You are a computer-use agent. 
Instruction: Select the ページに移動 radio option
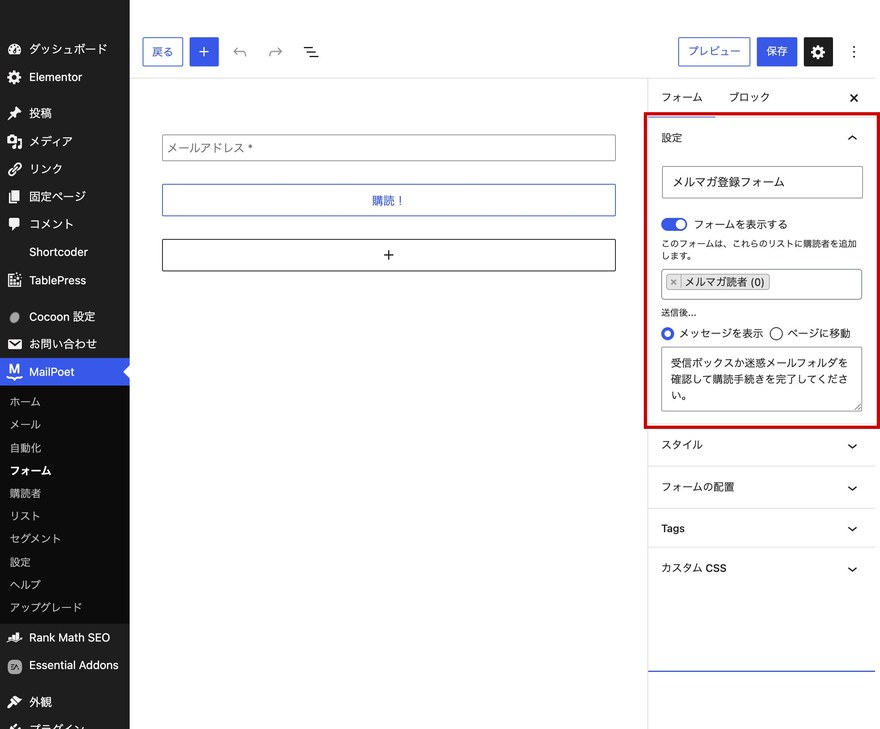(776, 334)
